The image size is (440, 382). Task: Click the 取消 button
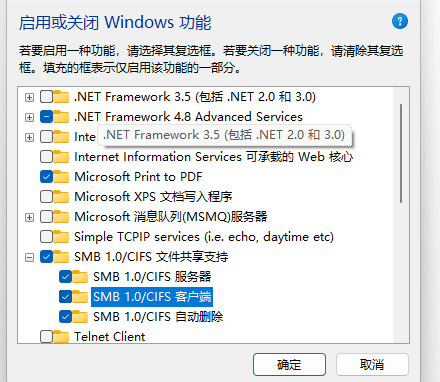coord(372,364)
